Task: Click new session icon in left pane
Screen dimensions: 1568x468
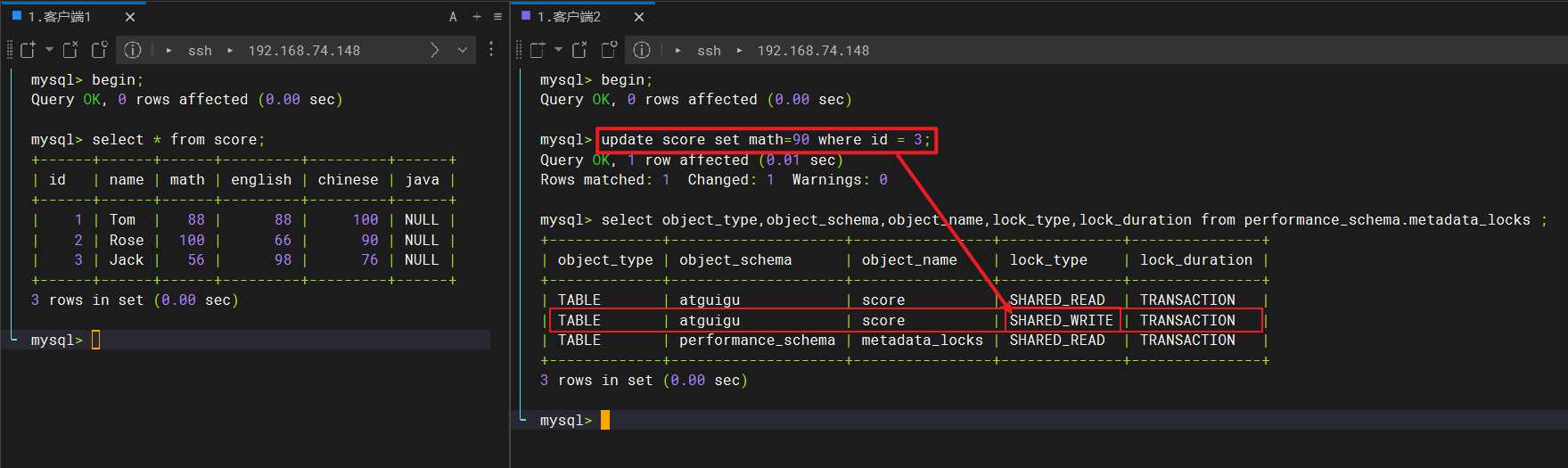Action: pyautogui.click(x=29, y=50)
